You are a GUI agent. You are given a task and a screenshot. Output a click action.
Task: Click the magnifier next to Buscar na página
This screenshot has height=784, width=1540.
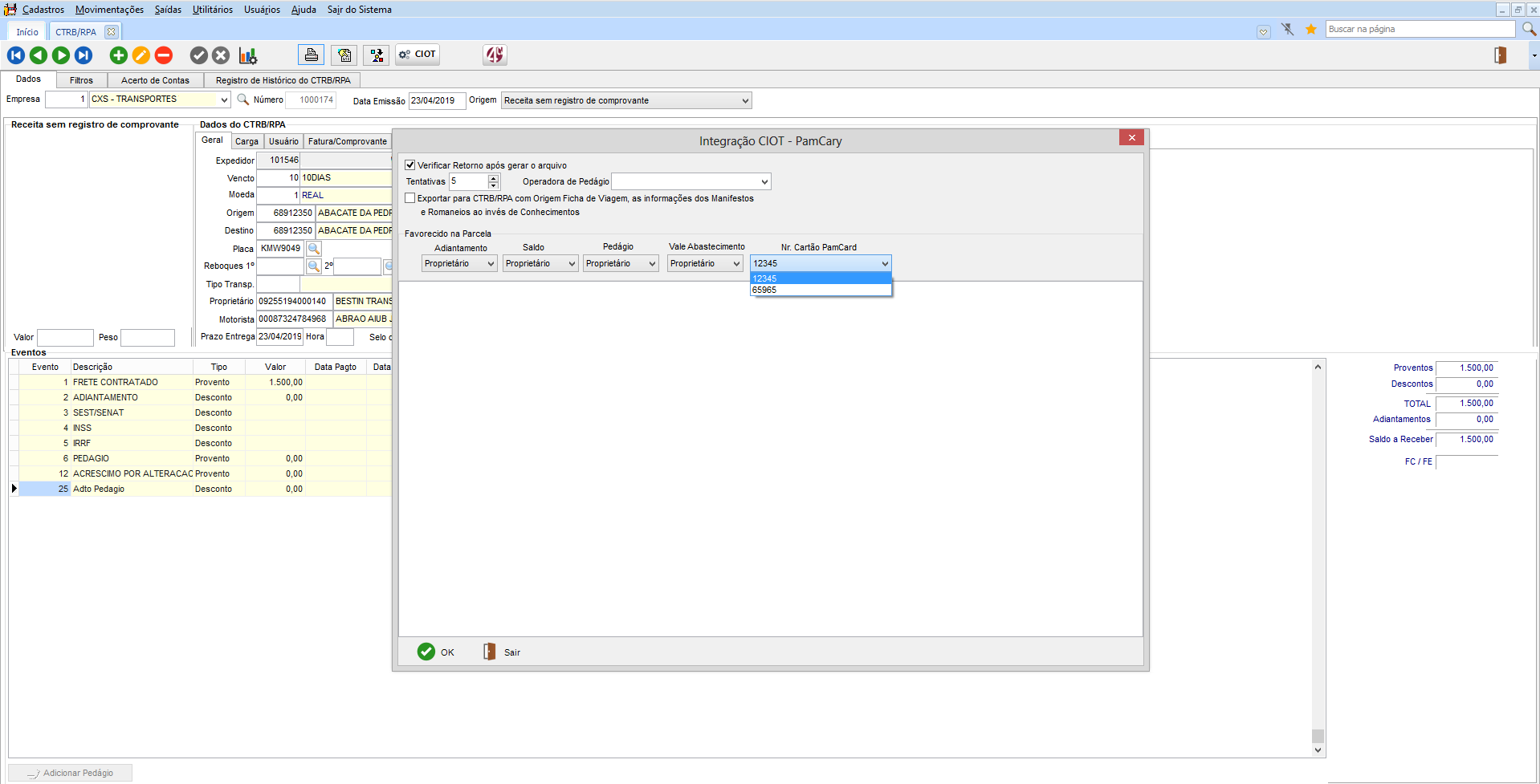(x=1529, y=29)
